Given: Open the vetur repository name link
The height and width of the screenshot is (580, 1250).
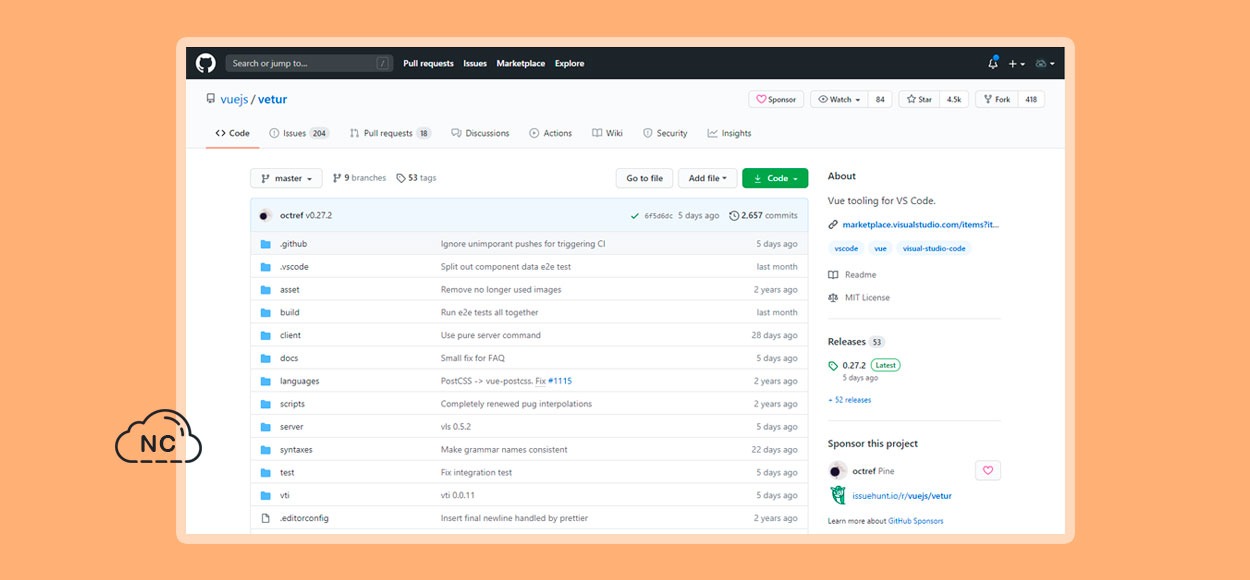Looking at the screenshot, I should click(x=272, y=100).
